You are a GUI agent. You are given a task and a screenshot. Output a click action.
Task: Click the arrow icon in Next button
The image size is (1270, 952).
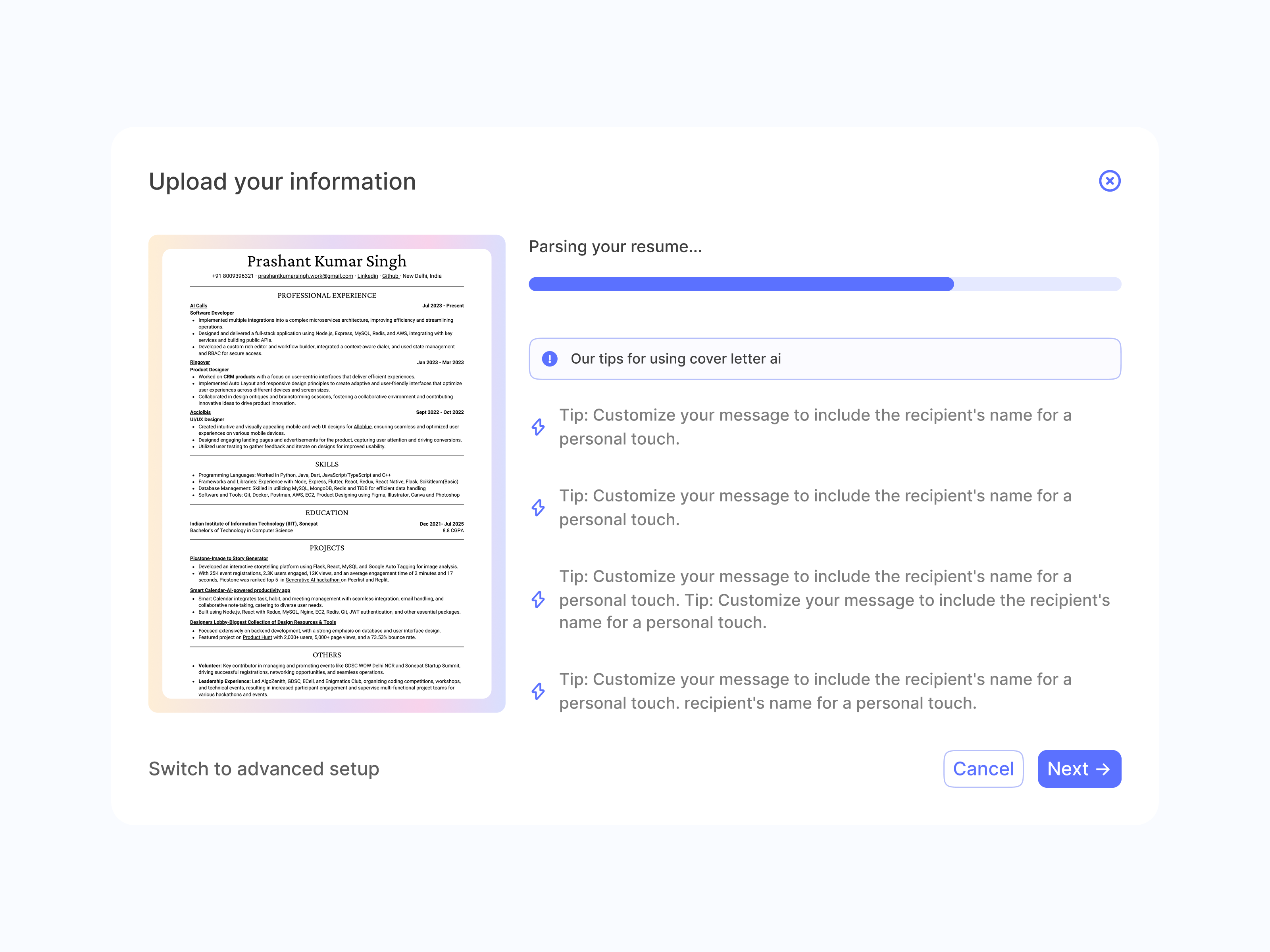(1103, 769)
